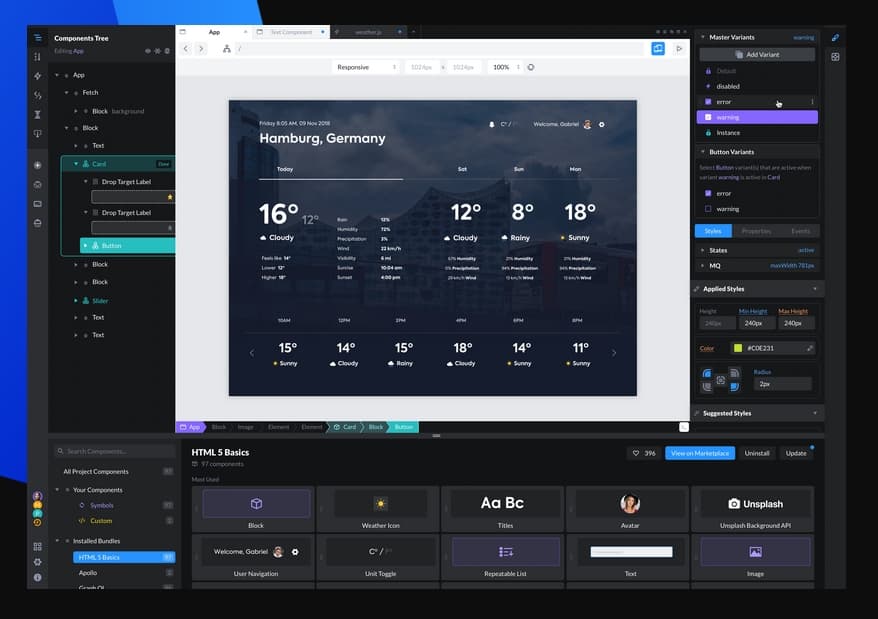Collapse the App tree node

(x=57, y=75)
